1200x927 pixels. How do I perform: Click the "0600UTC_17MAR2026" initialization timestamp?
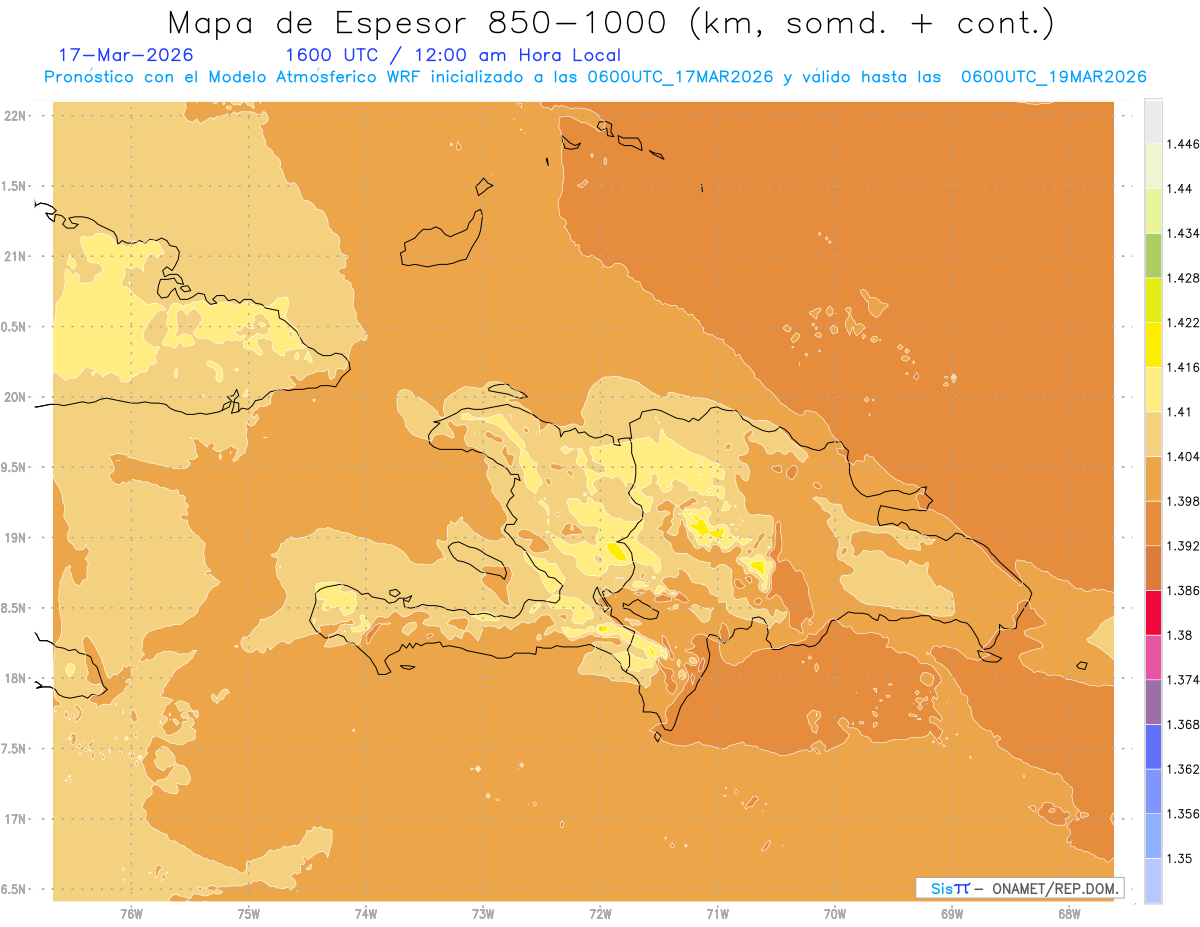[680, 77]
